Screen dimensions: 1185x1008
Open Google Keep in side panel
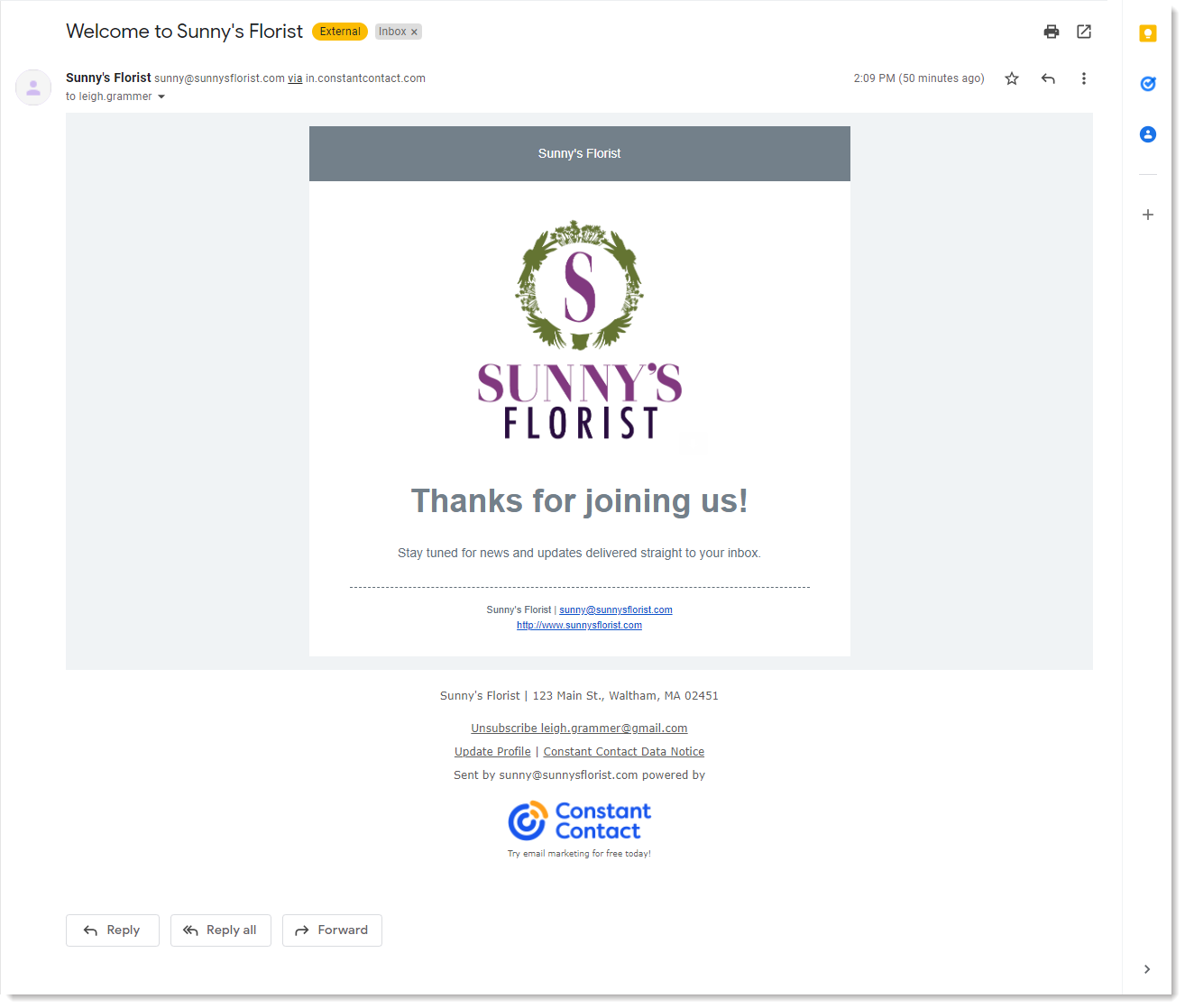click(x=1148, y=33)
